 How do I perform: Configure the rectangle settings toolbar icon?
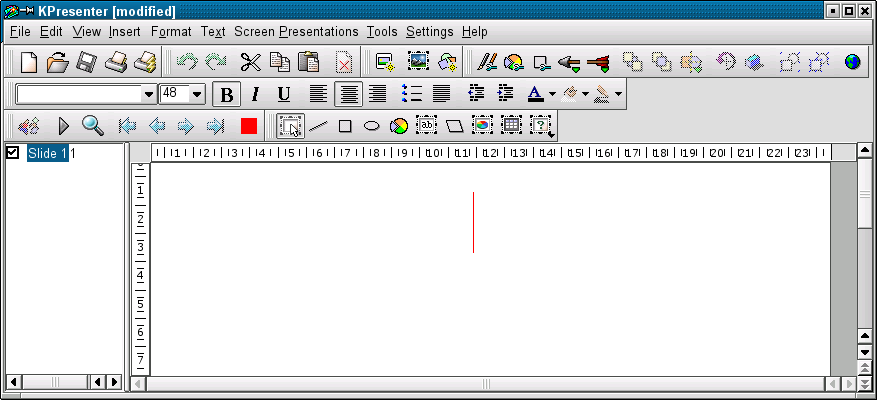541,62
